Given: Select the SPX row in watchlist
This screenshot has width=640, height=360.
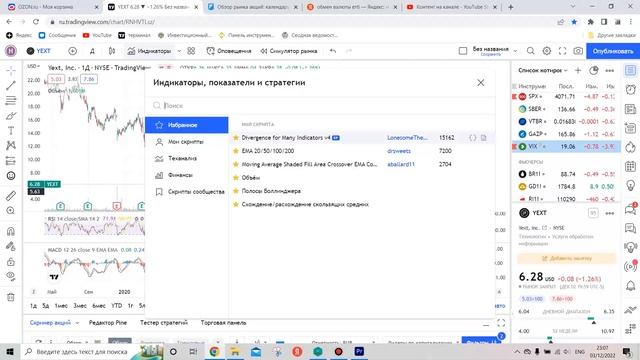Looking at the screenshot, I should click(566, 97).
